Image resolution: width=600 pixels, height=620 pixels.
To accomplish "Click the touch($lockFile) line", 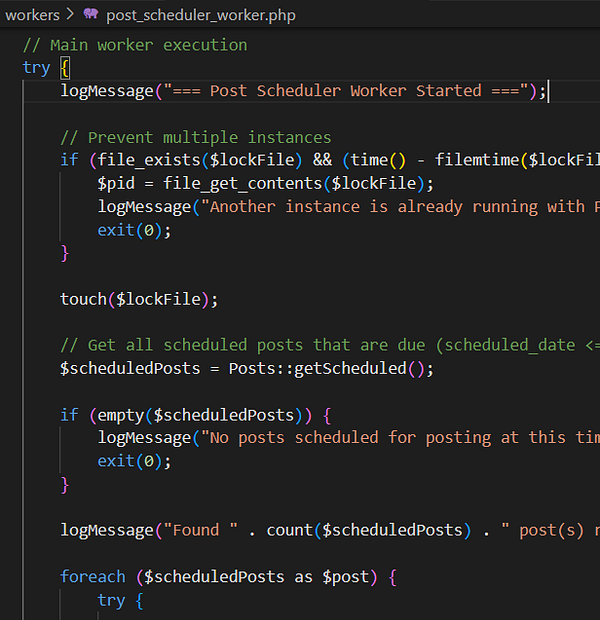I will coord(139,299).
